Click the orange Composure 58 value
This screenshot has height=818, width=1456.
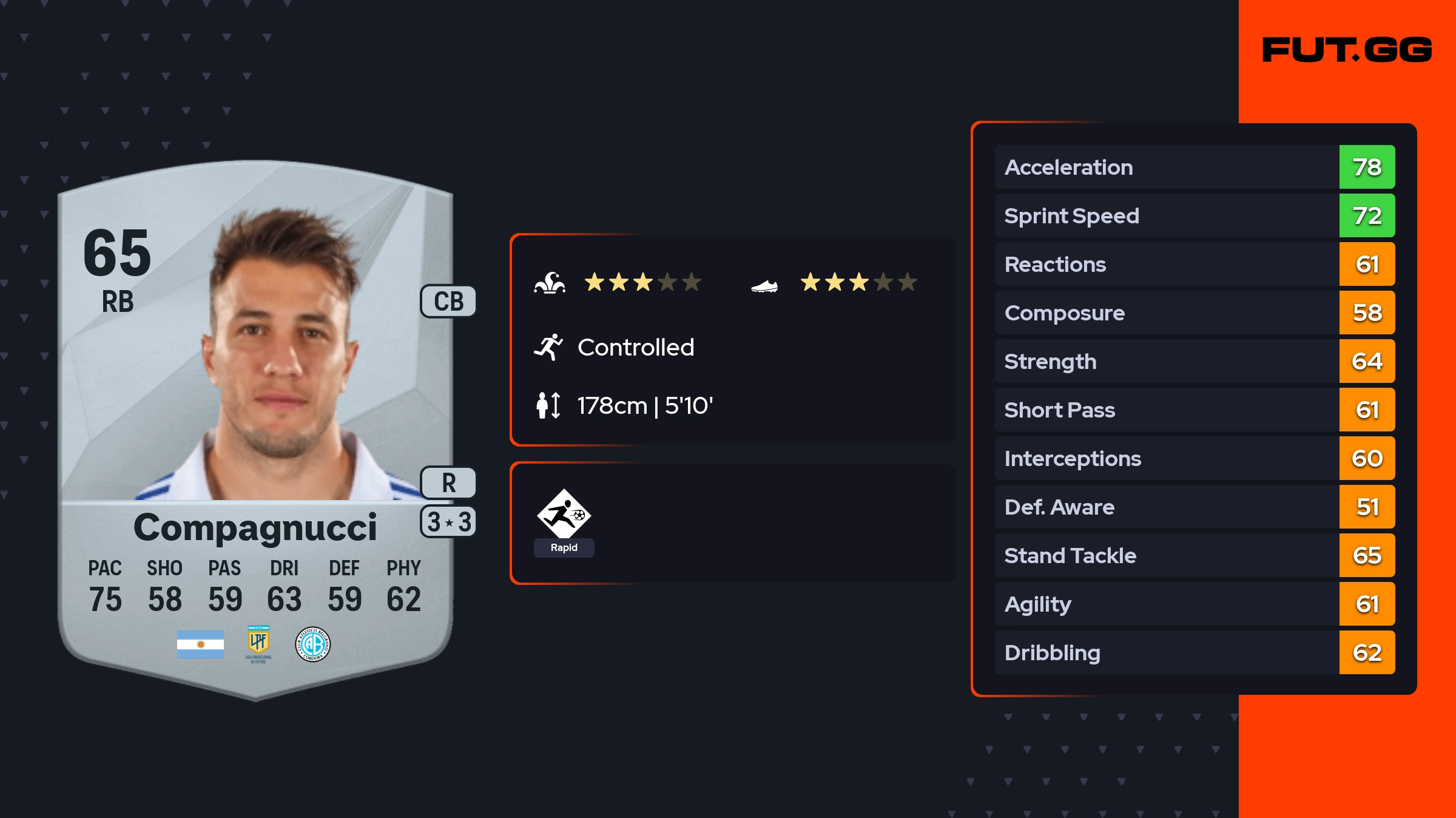(1367, 313)
